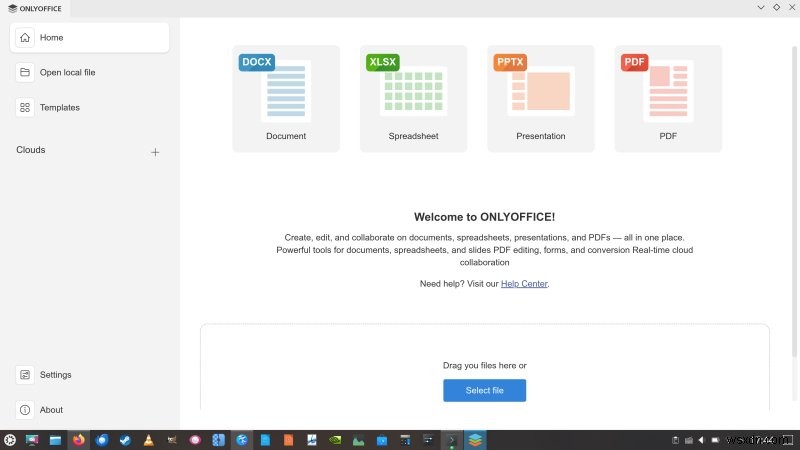Open the blue shopping bag store icon
800x450 pixels.
(x=382, y=440)
